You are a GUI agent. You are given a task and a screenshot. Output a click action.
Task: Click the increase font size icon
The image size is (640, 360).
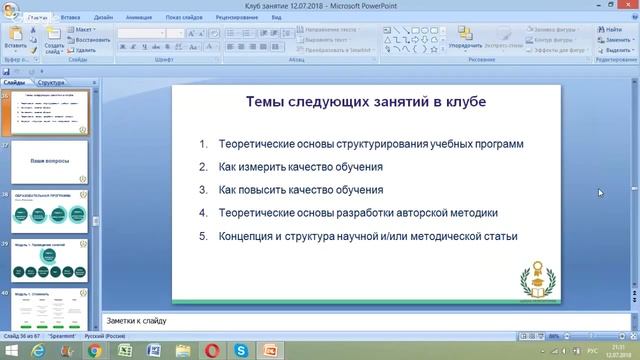pyautogui.click(x=191, y=34)
